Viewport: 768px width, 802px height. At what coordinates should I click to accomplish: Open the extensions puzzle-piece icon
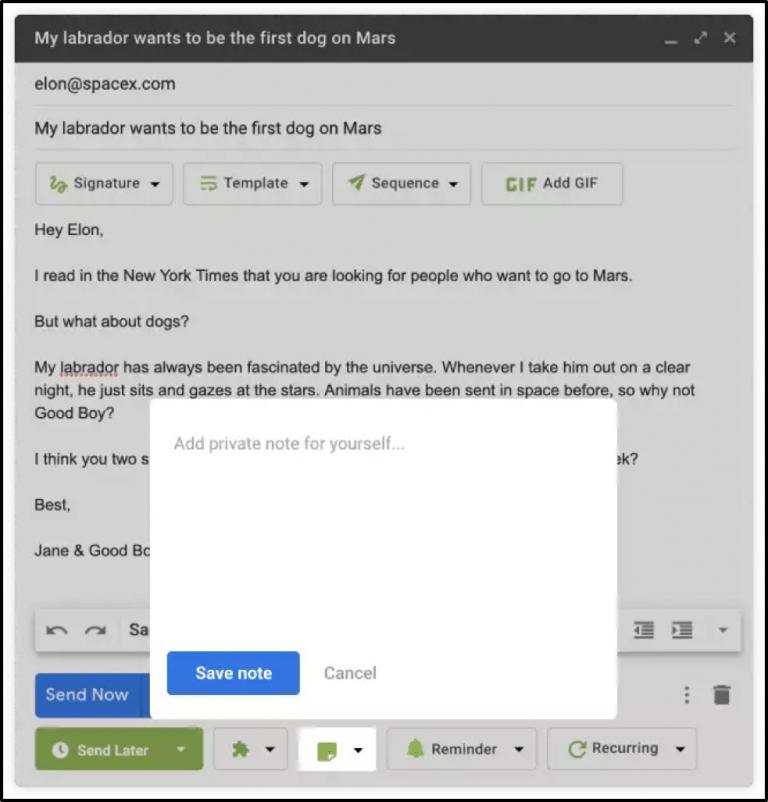[x=241, y=748]
